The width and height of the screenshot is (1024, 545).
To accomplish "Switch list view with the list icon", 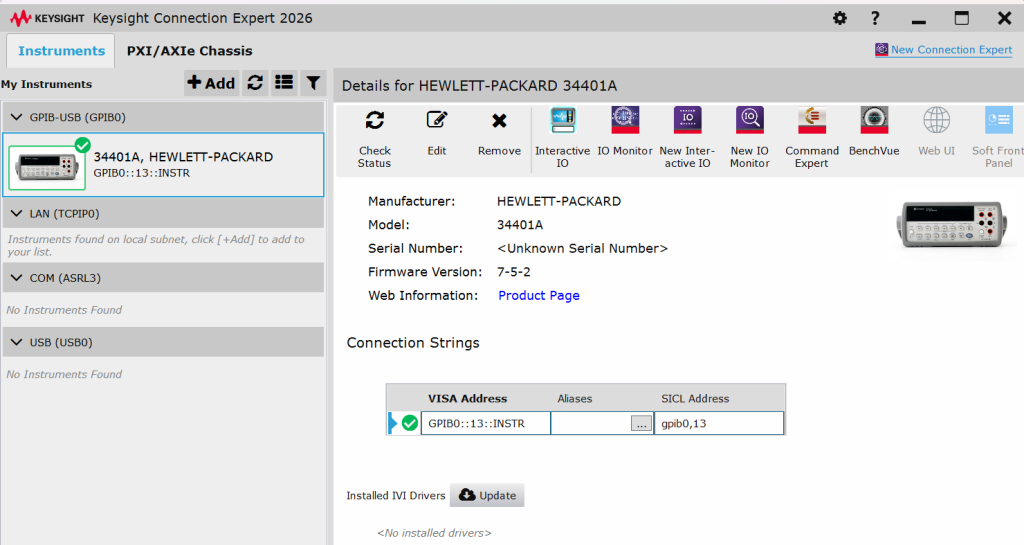I will [284, 83].
